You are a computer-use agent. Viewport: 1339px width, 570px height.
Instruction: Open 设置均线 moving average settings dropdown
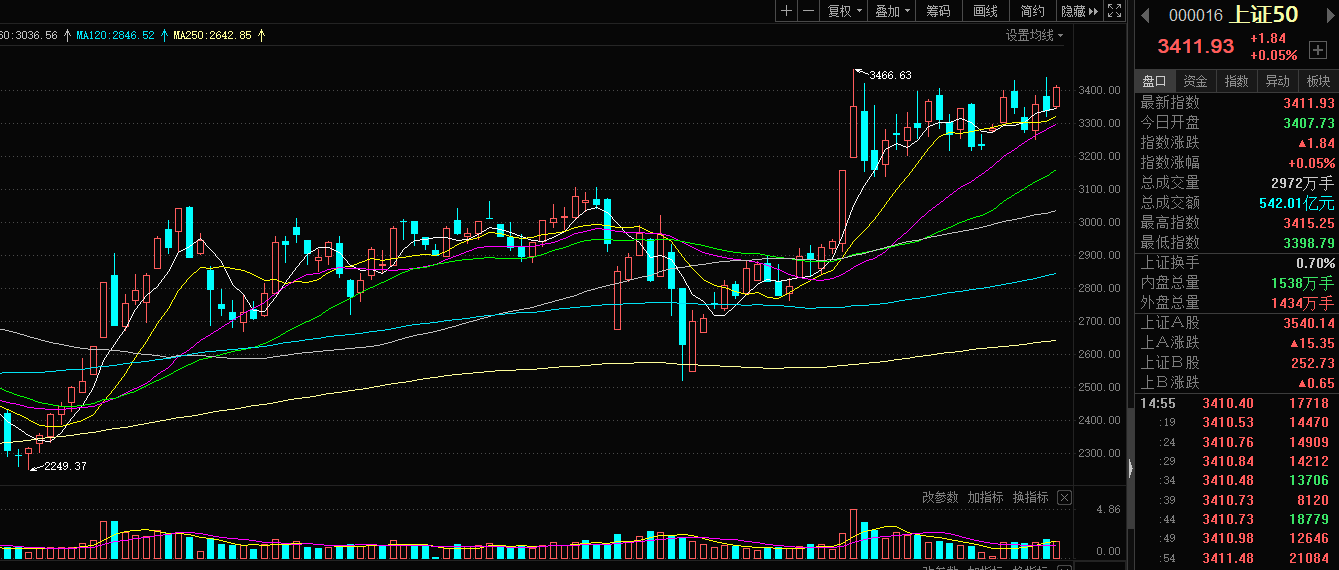point(1035,35)
